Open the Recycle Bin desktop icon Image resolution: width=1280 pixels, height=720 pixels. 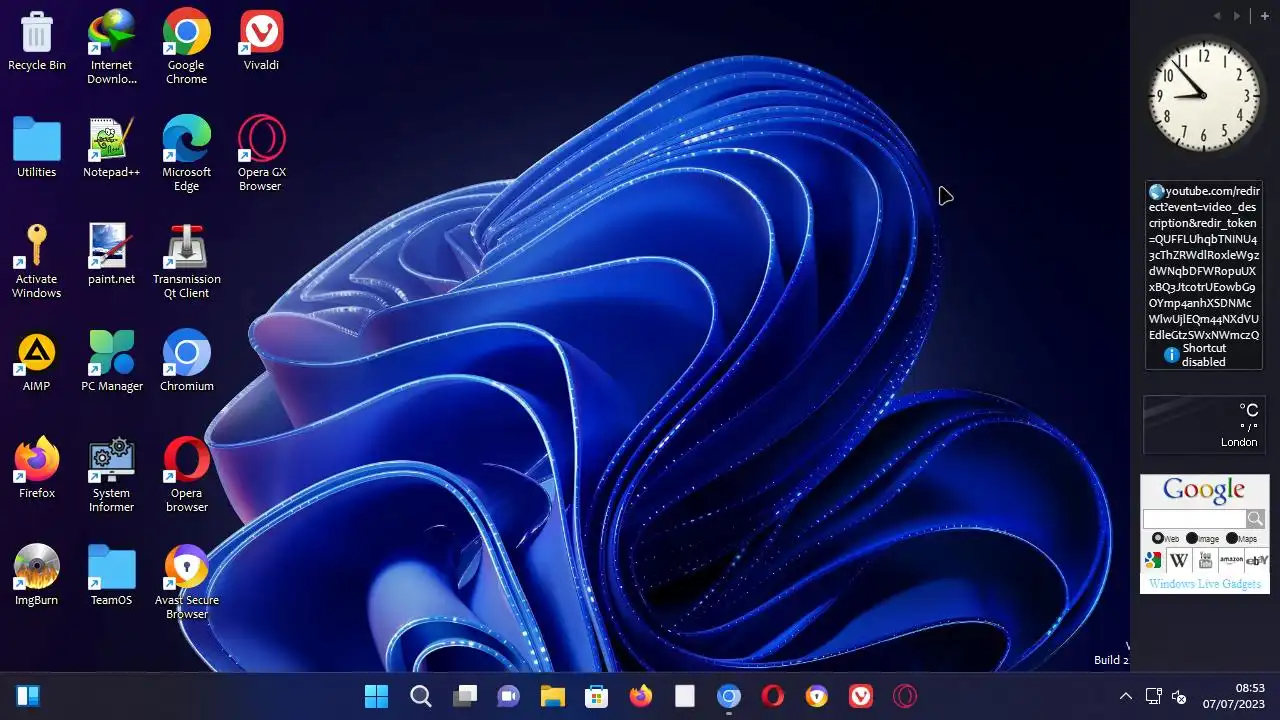37,42
